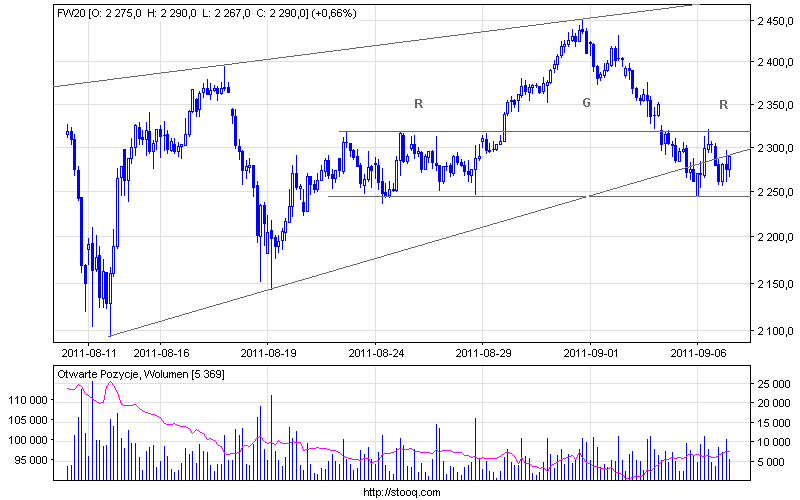Click the 2 250,0 price axis label
800x500 pixels.
(x=775, y=192)
